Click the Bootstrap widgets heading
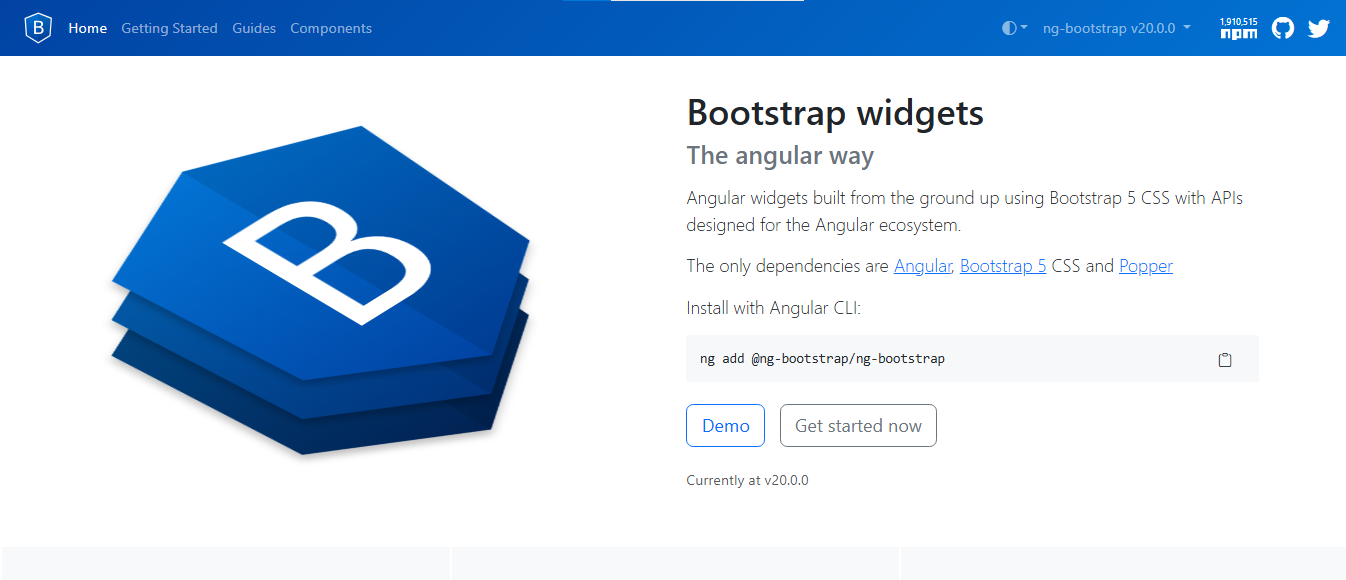 click(835, 113)
